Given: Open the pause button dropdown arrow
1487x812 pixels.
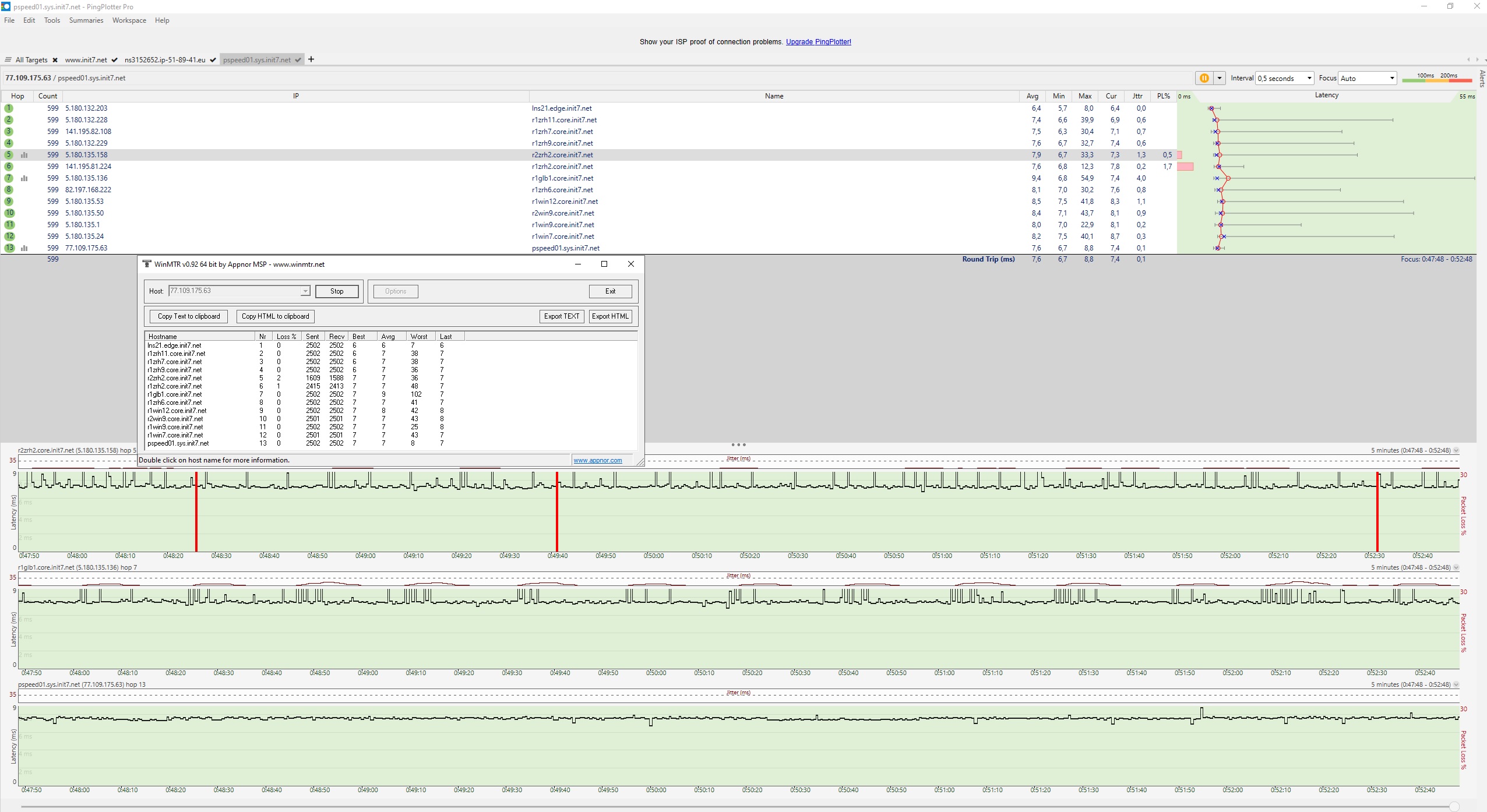Looking at the screenshot, I should (1219, 78).
